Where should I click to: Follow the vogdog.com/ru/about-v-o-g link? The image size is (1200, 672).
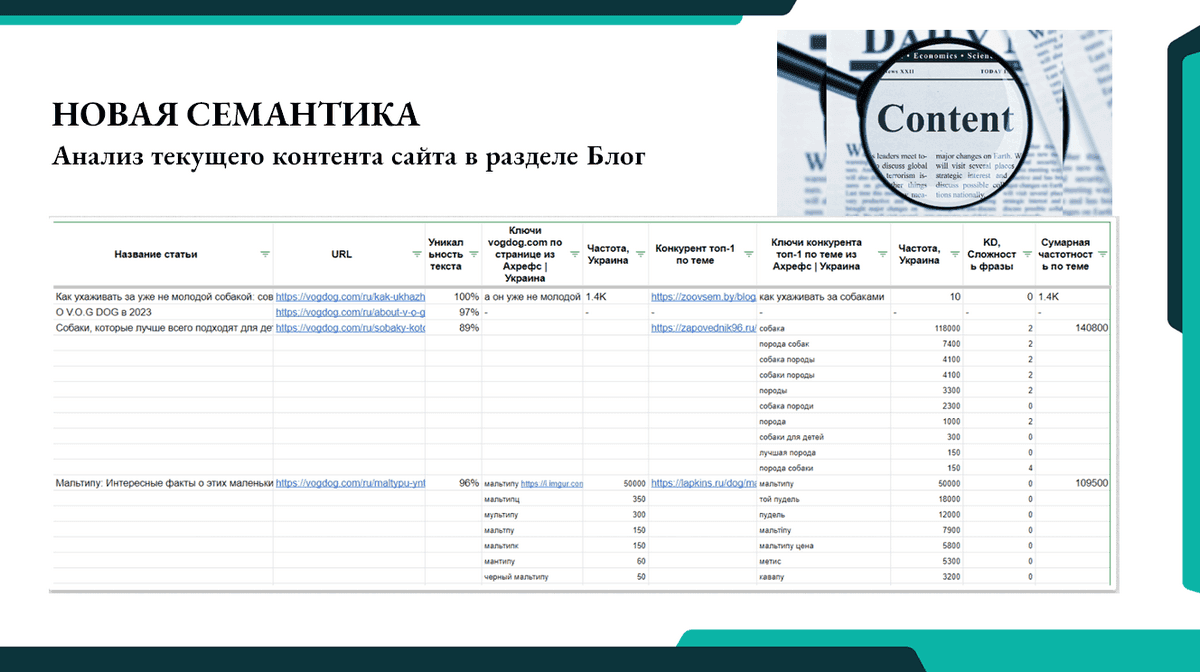(350, 312)
